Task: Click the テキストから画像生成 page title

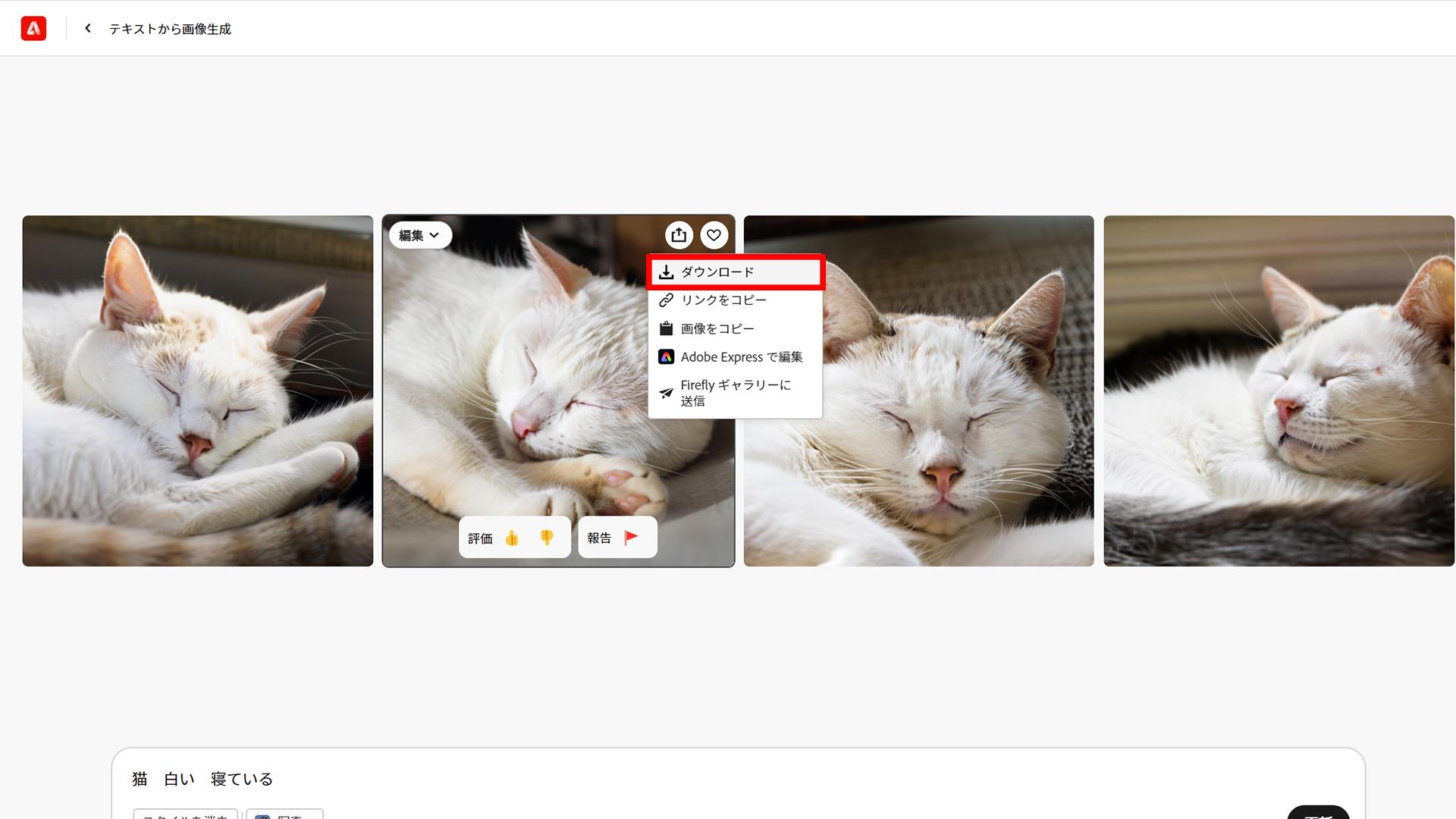Action: [170, 29]
